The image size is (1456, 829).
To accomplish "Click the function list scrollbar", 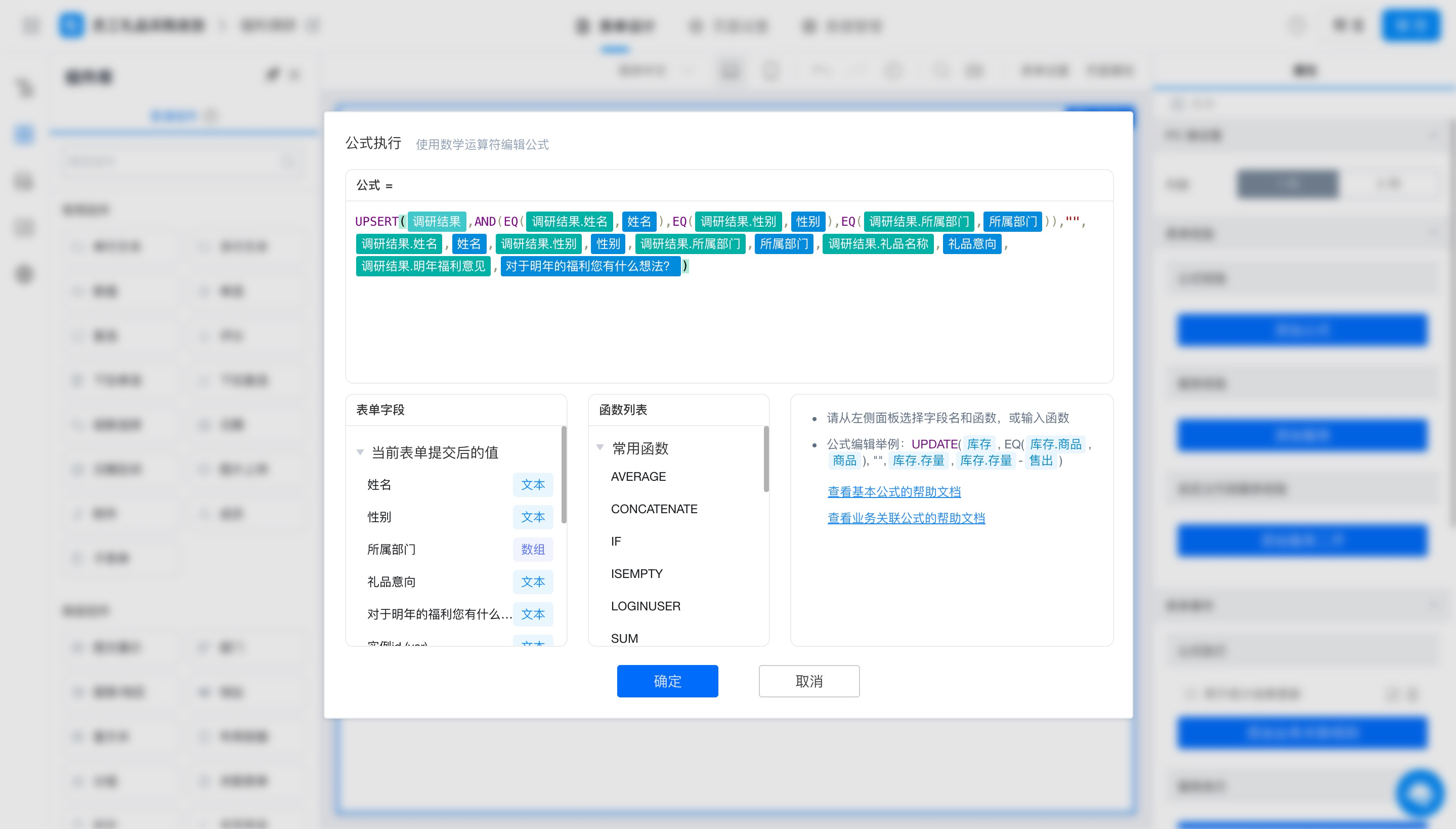I will tap(766, 459).
